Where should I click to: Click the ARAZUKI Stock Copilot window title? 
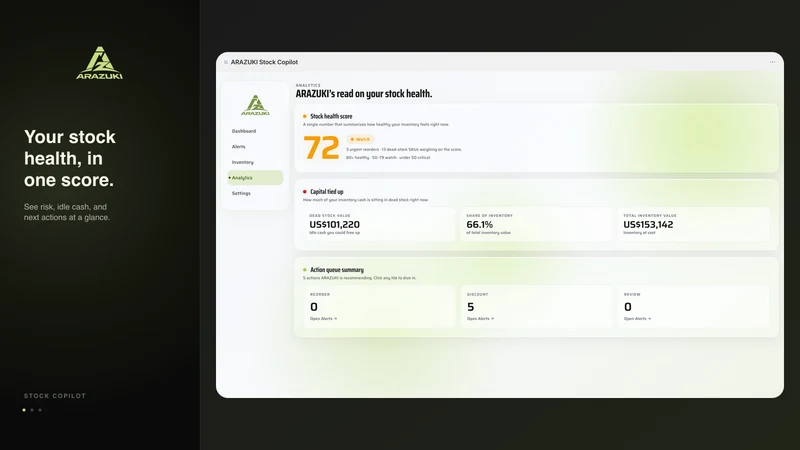pyautogui.click(x=264, y=62)
